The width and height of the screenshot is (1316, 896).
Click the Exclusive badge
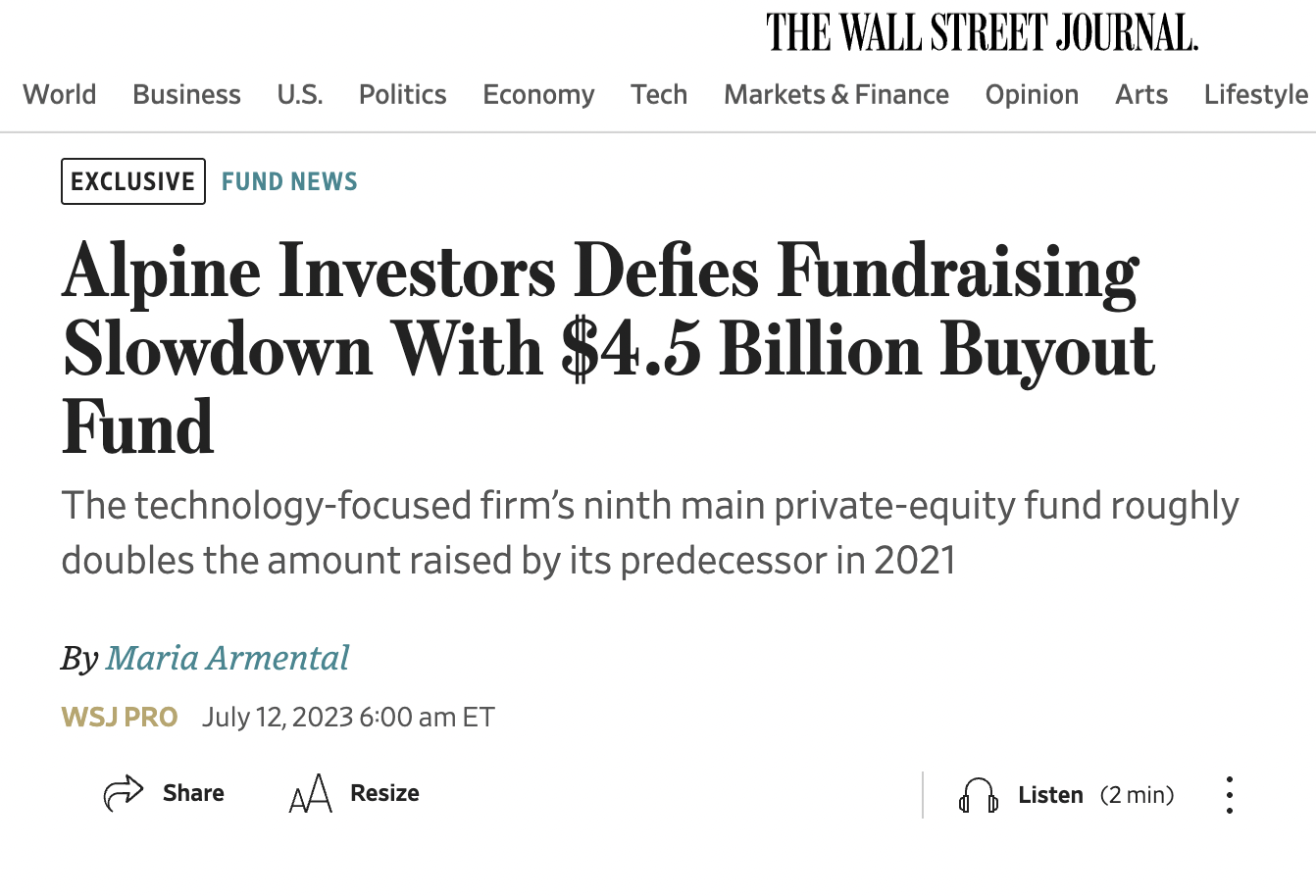click(x=133, y=181)
